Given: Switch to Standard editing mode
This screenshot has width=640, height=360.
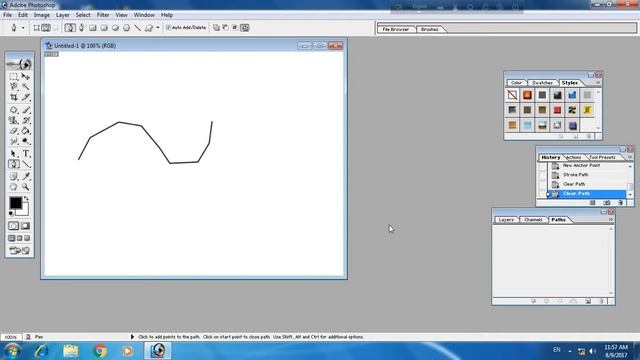Looking at the screenshot, I should click(13, 226).
